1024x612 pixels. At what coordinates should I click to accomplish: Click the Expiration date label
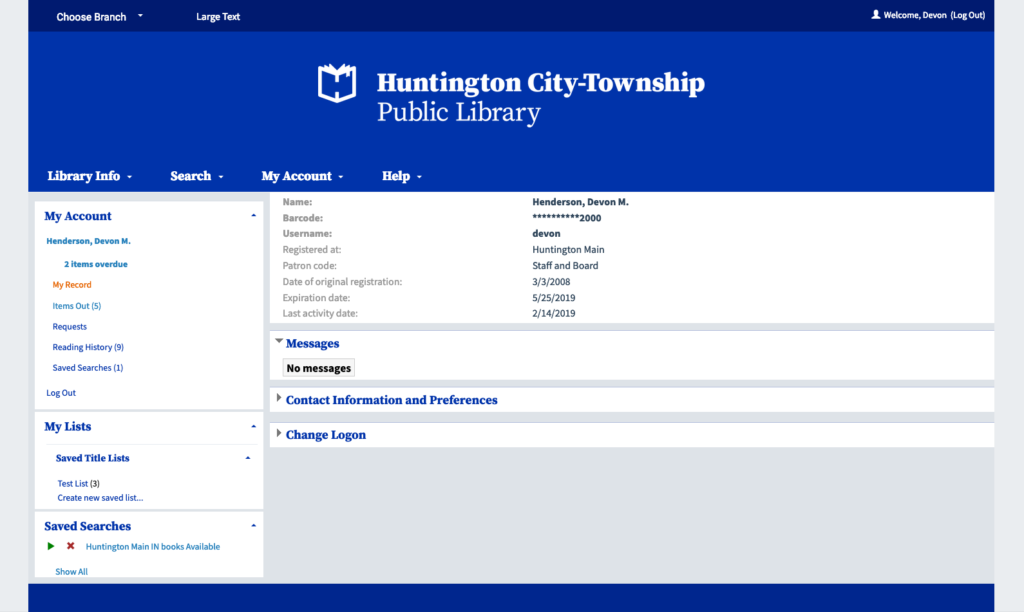(x=316, y=298)
